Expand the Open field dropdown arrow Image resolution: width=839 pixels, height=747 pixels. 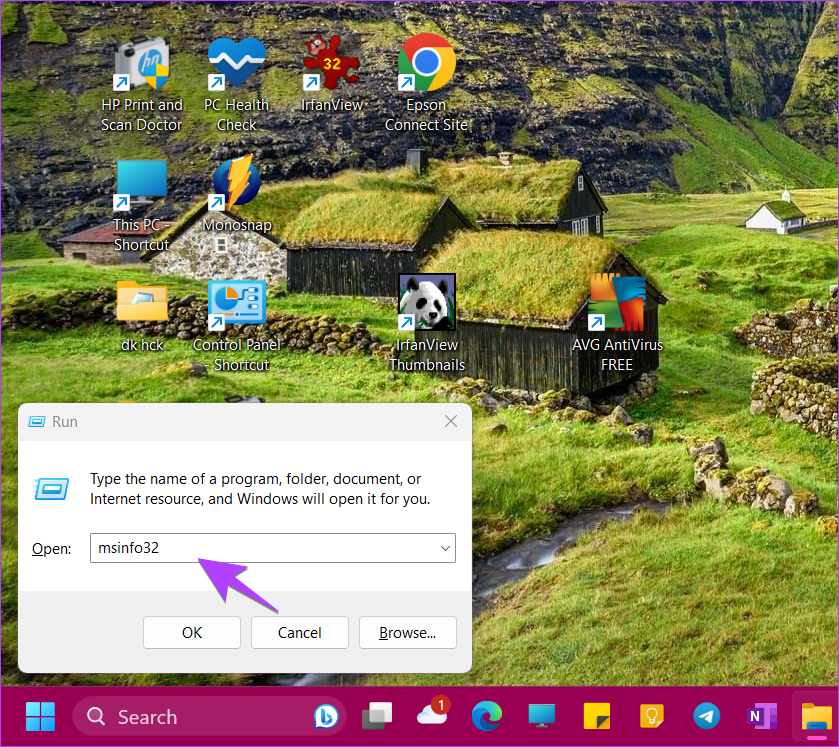pos(444,548)
